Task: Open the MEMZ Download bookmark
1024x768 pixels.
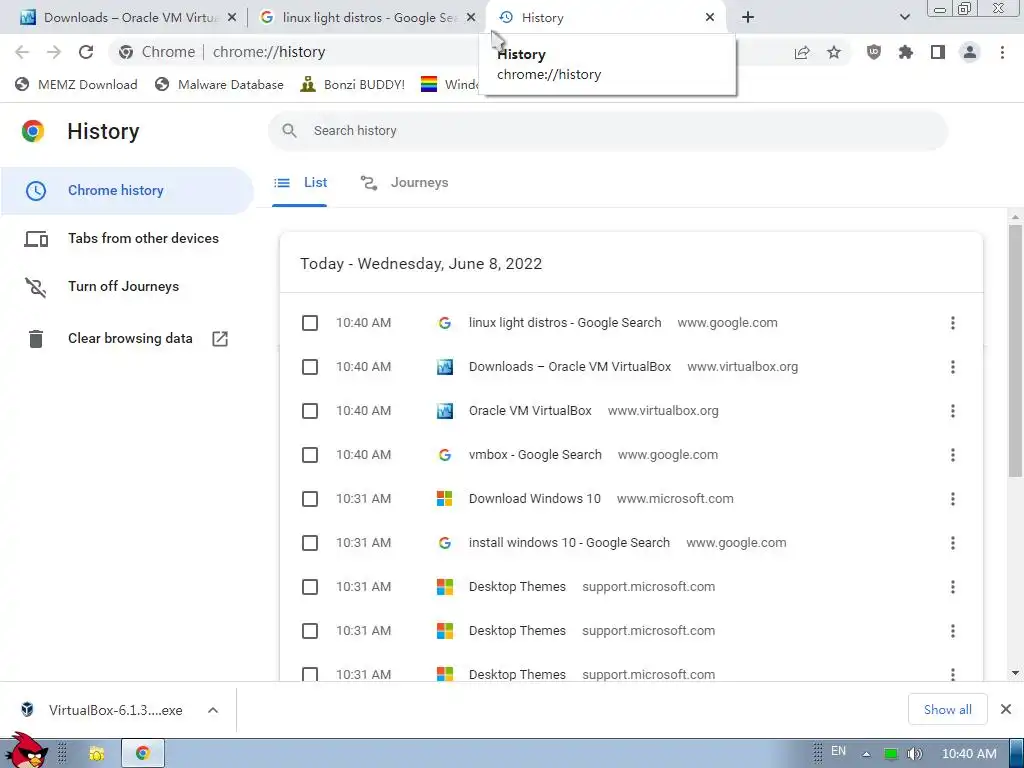Action: pyautogui.click(x=76, y=85)
